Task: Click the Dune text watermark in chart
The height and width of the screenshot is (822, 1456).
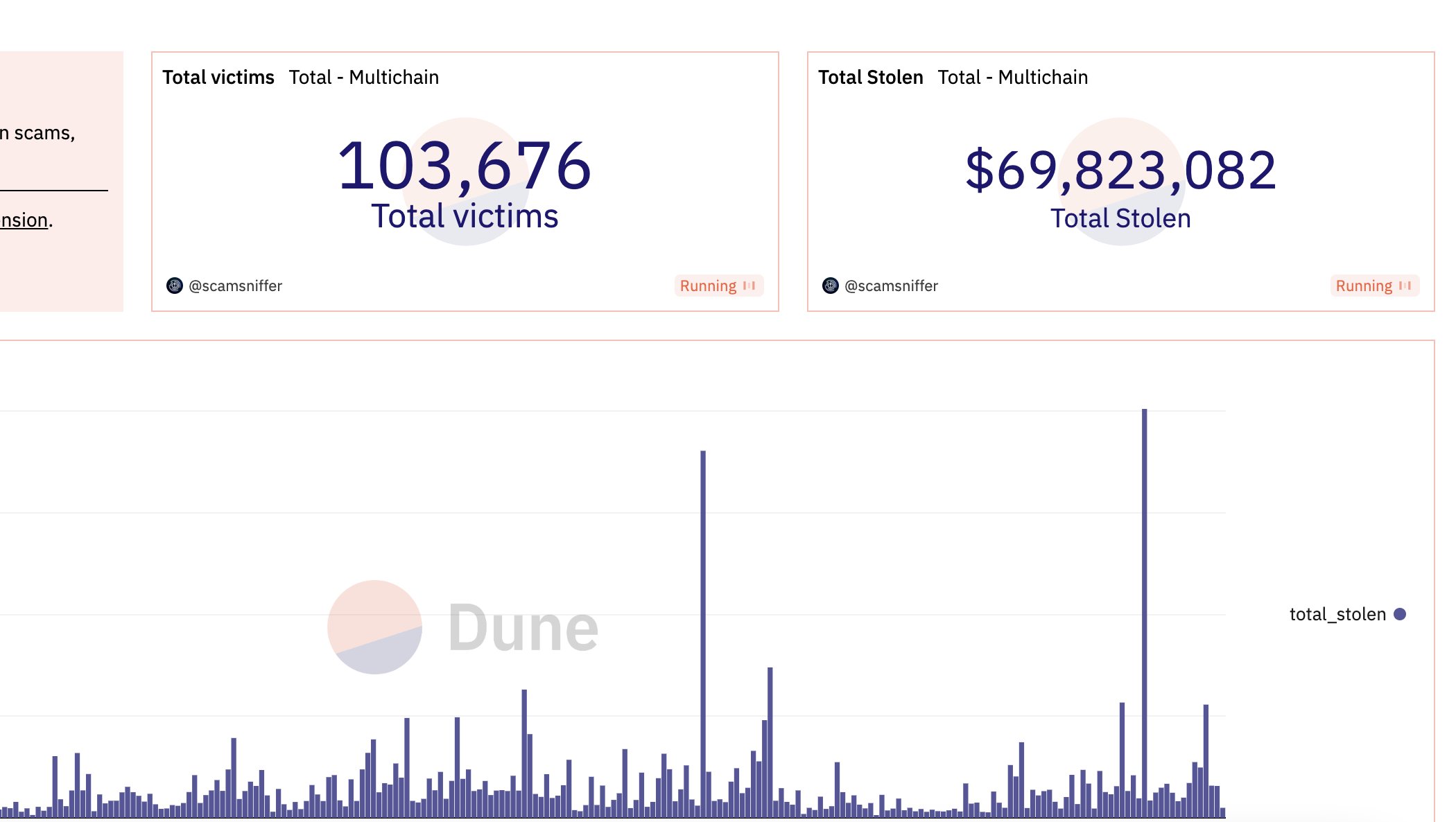Action: click(523, 628)
